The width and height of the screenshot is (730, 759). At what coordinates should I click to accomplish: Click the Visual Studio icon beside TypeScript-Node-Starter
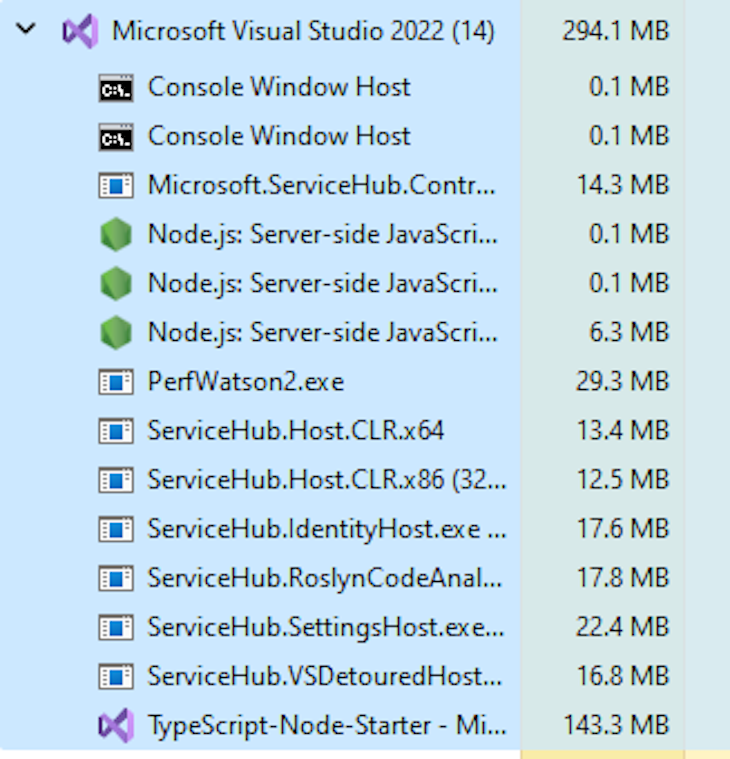click(116, 726)
